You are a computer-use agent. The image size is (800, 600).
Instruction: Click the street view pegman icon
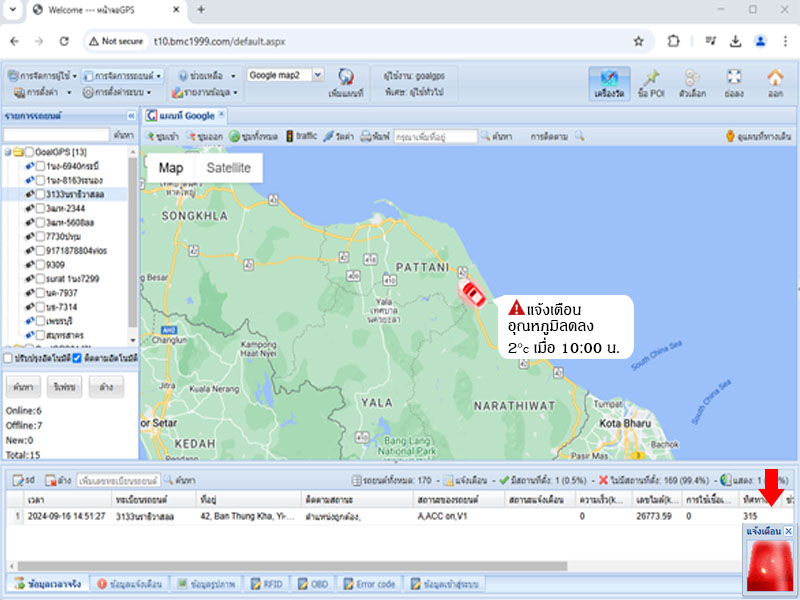coord(730,136)
